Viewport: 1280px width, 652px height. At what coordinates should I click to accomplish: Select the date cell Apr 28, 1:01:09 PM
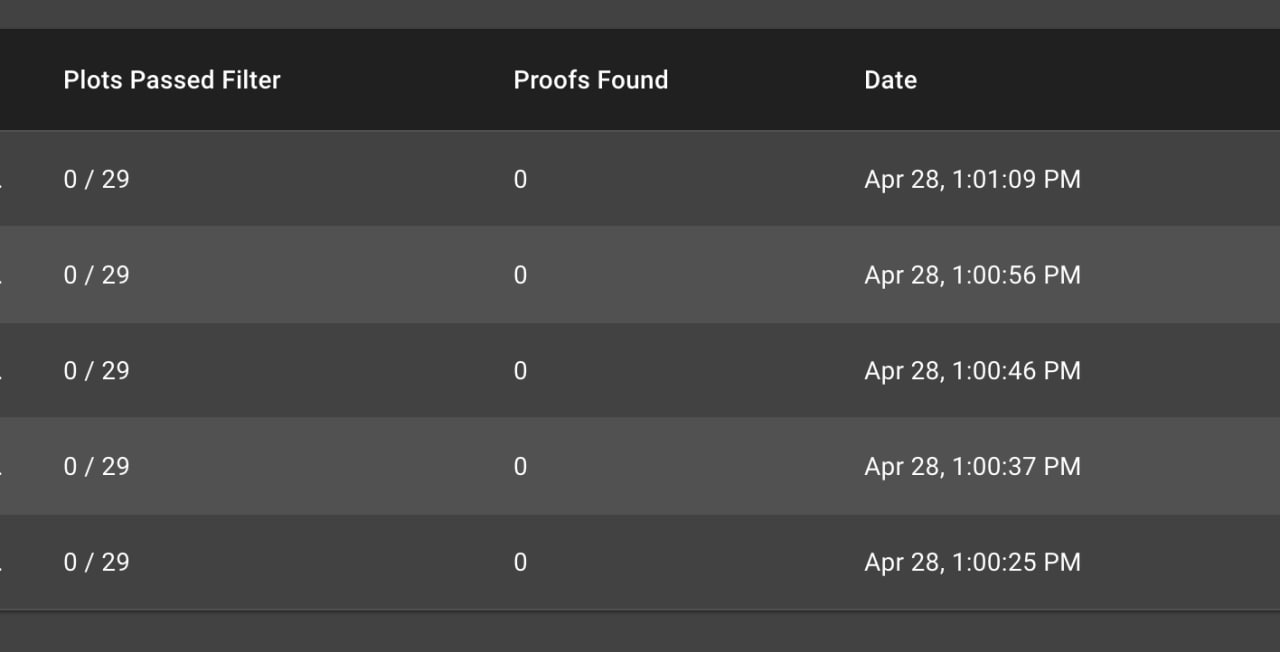click(972, 180)
